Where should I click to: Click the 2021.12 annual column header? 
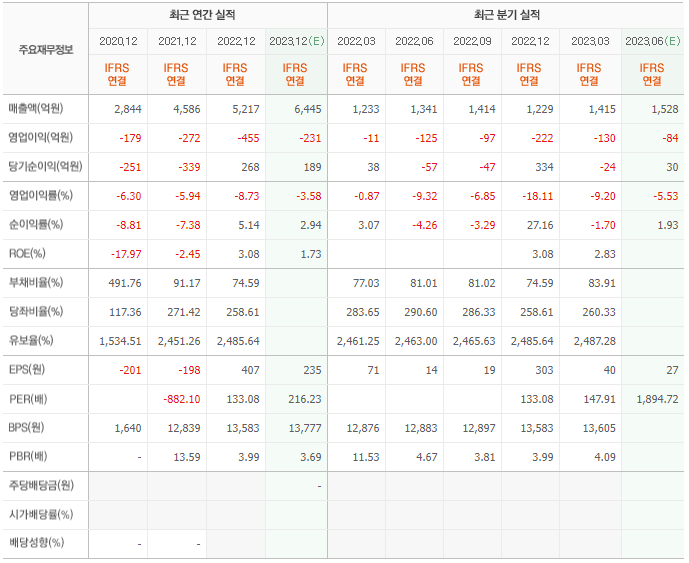[x=177, y=41]
